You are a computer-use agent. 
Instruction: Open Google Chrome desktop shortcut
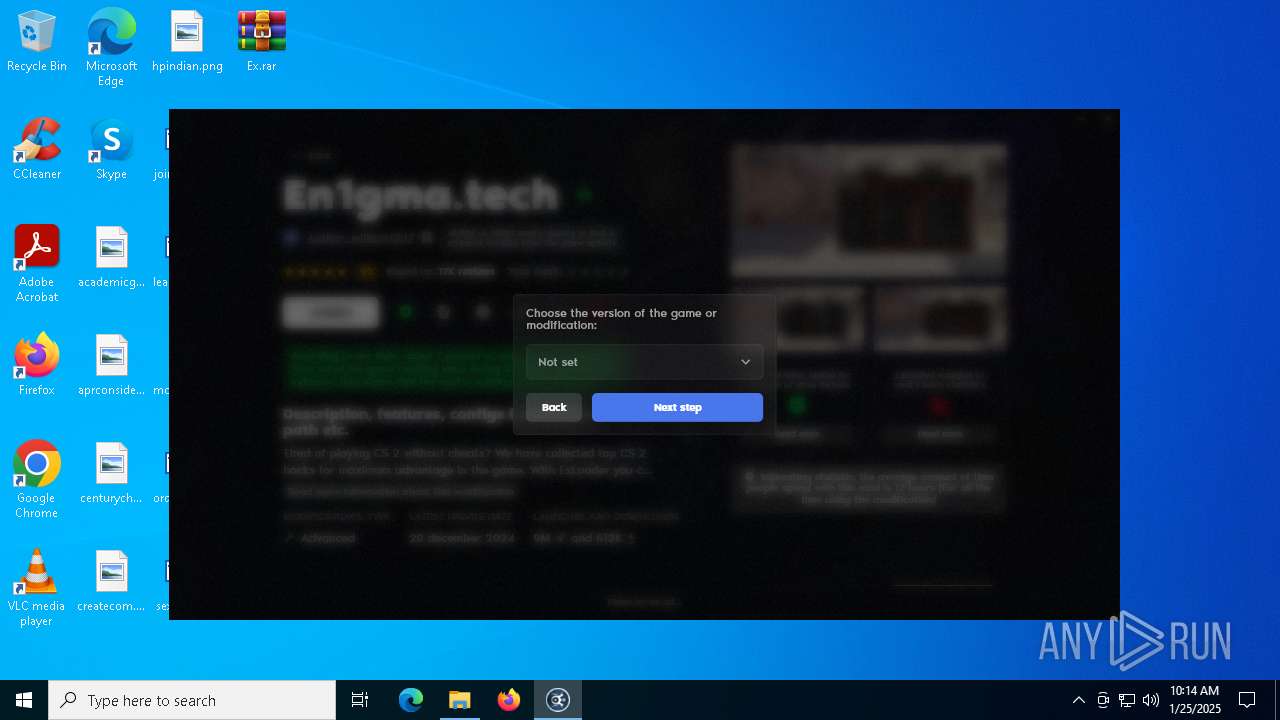click(x=37, y=480)
